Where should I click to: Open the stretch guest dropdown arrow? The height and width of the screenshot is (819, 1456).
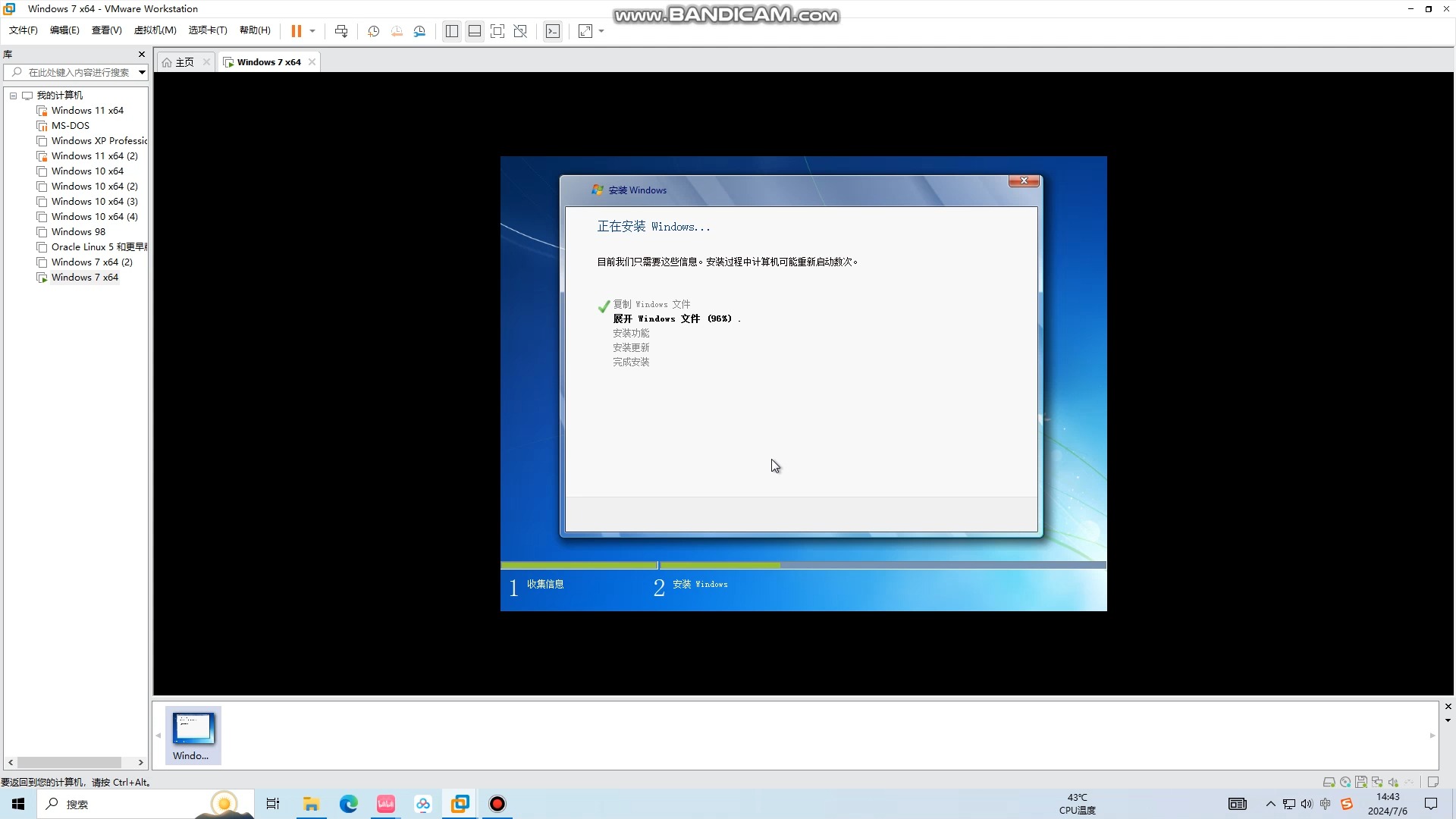click(x=601, y=31)
